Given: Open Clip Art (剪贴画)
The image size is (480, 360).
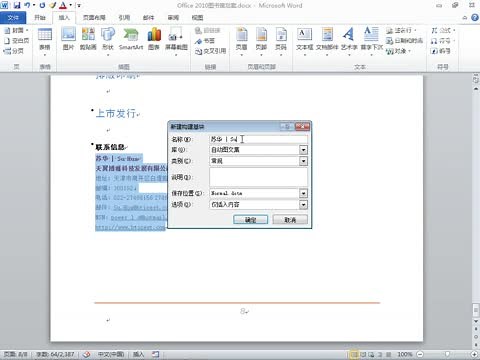Looking at the screenshot, I should point(88,40).
